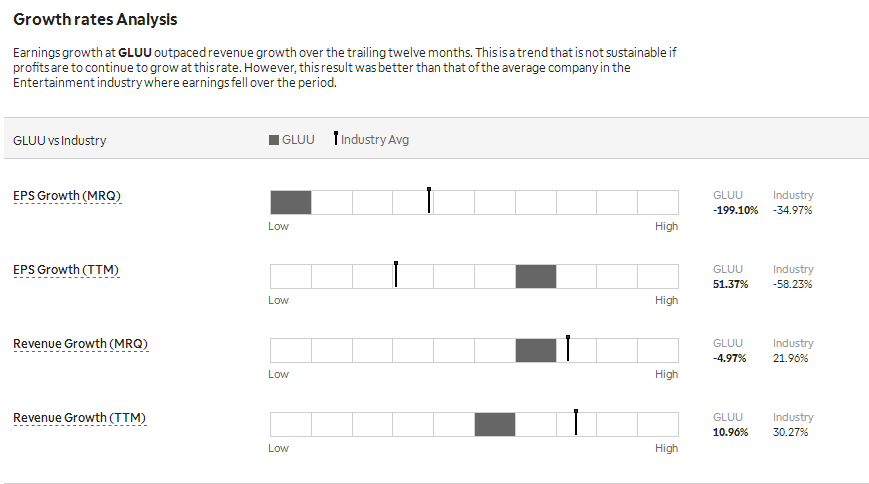Viewport: 869px width, 484px height.
Task: Click the Revenue Growth (TTM) industry marker
Action: tap(576, 422)
